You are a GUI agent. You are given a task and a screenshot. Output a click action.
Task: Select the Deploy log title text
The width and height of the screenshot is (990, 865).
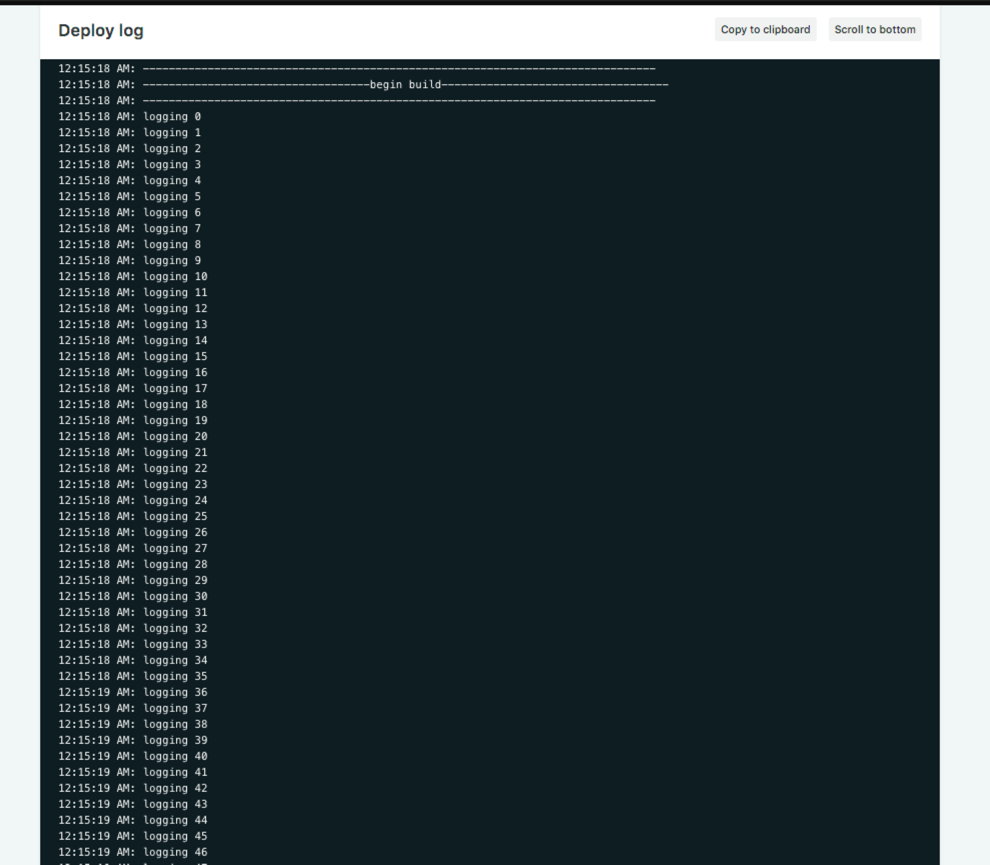coord(100,30)
